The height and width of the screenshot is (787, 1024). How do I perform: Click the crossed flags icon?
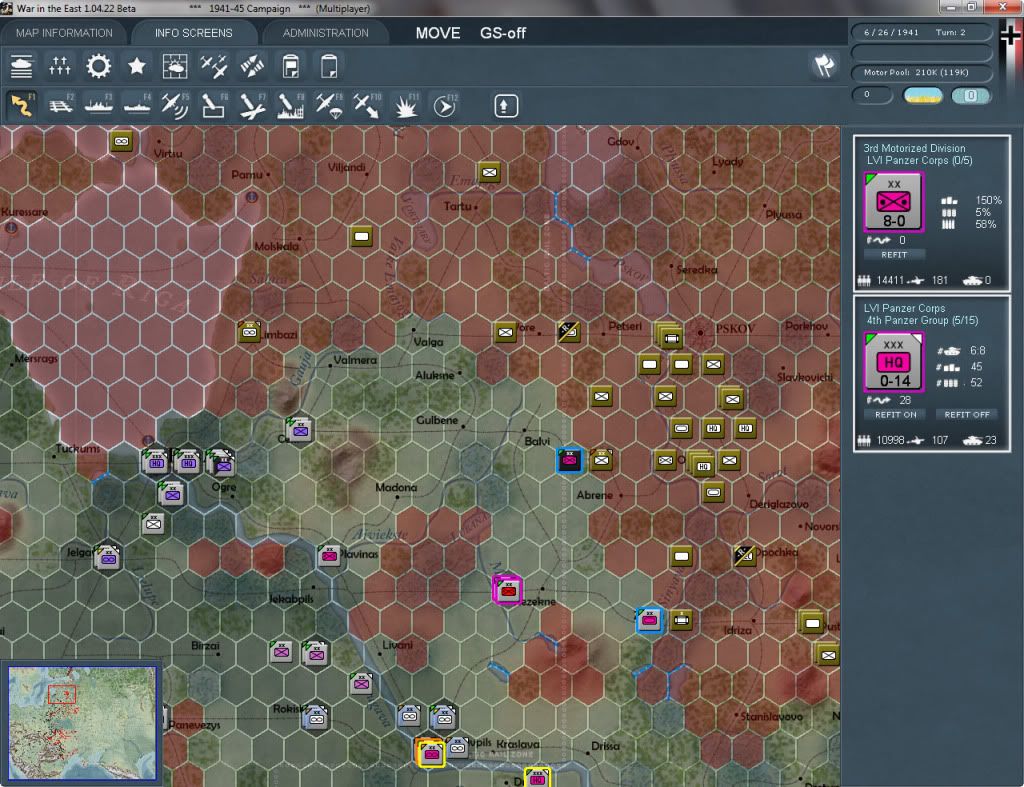click(824, 65)
